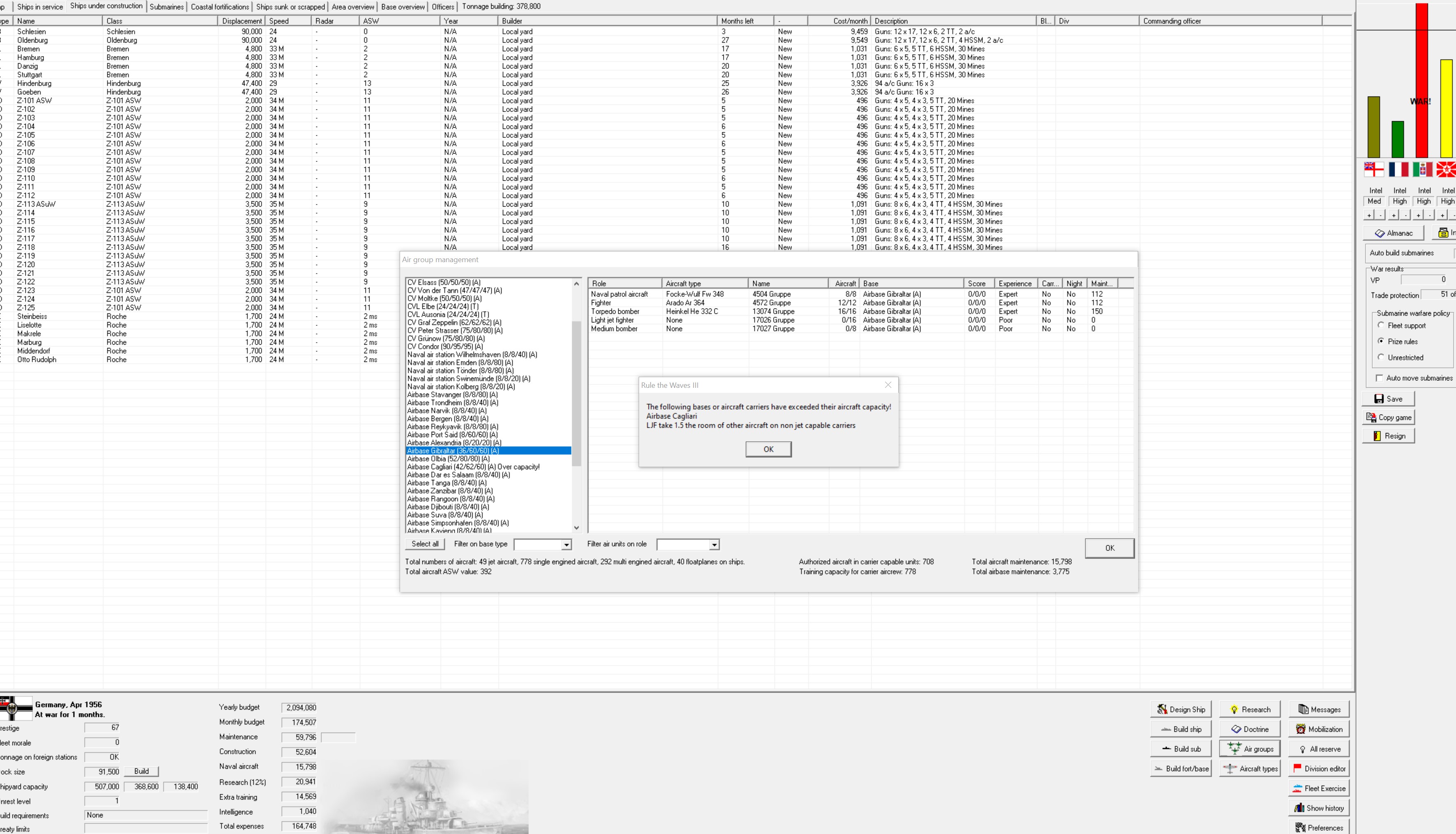Click OK in the capacity warning dialog

[768, 449]
